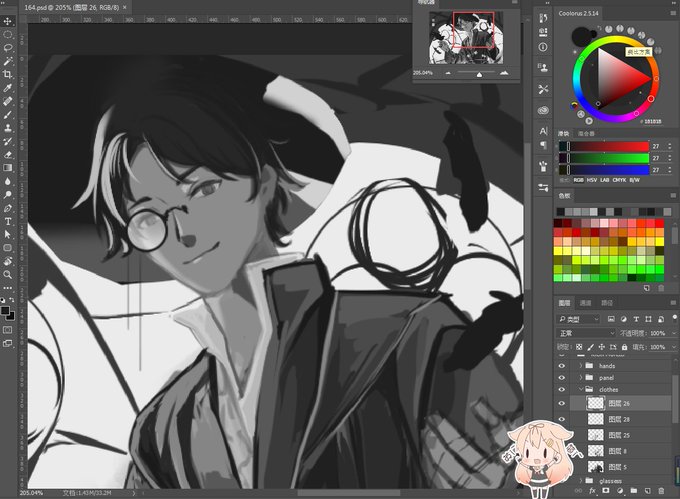Screen dimensions: 680x499
Task: Expand the hands group
Action: click(581, 366)
